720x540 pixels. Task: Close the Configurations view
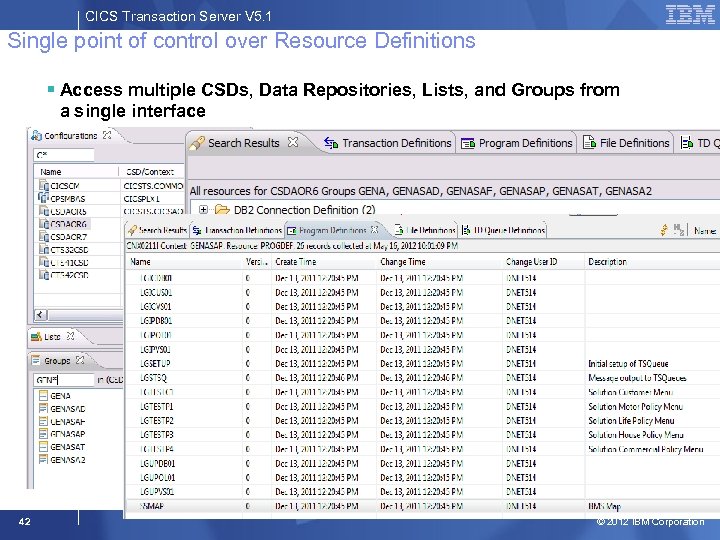[x=107, y=135]
